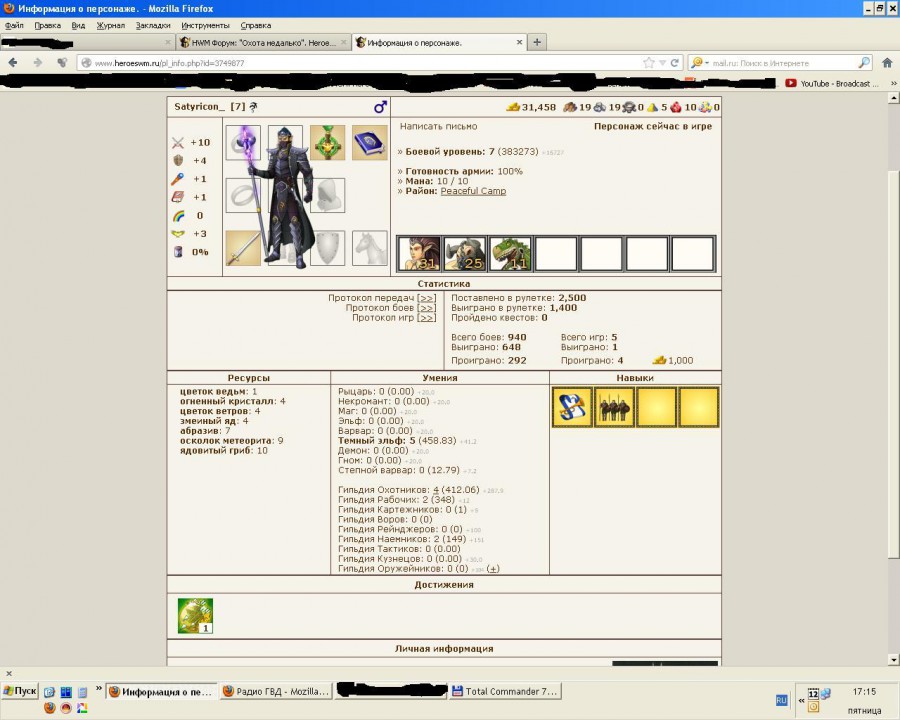Open the Firefox home page icon
Viewport: 900px width, 720px height.
(887, 63)
